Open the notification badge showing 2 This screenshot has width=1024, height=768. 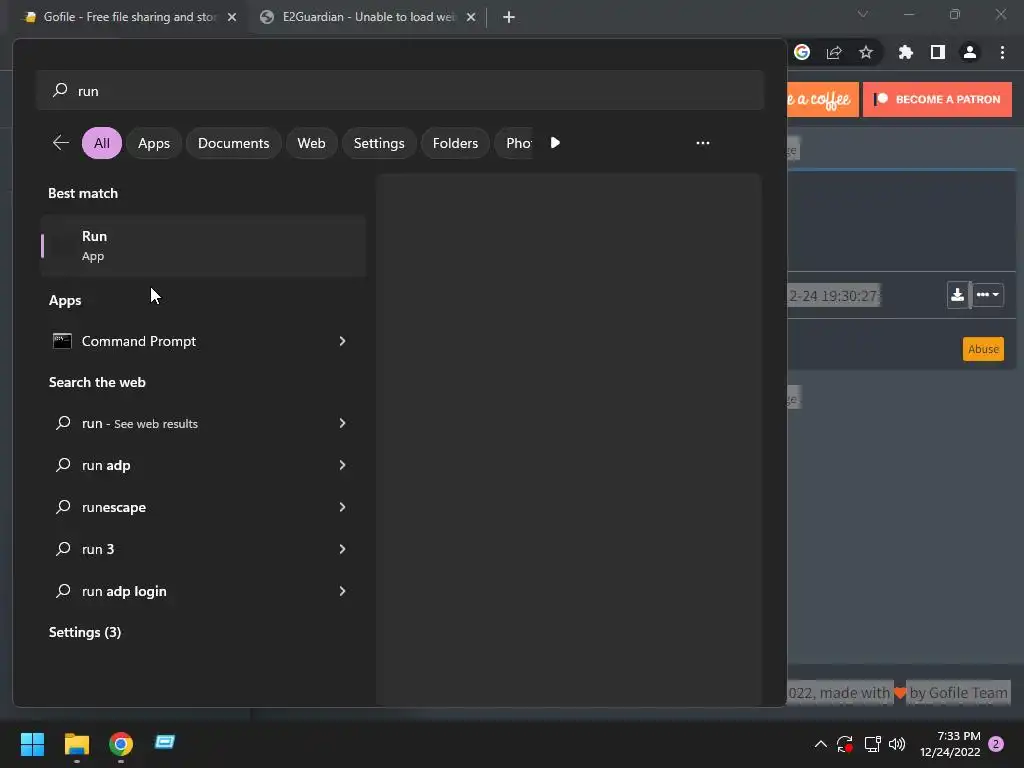coord(996,743)
